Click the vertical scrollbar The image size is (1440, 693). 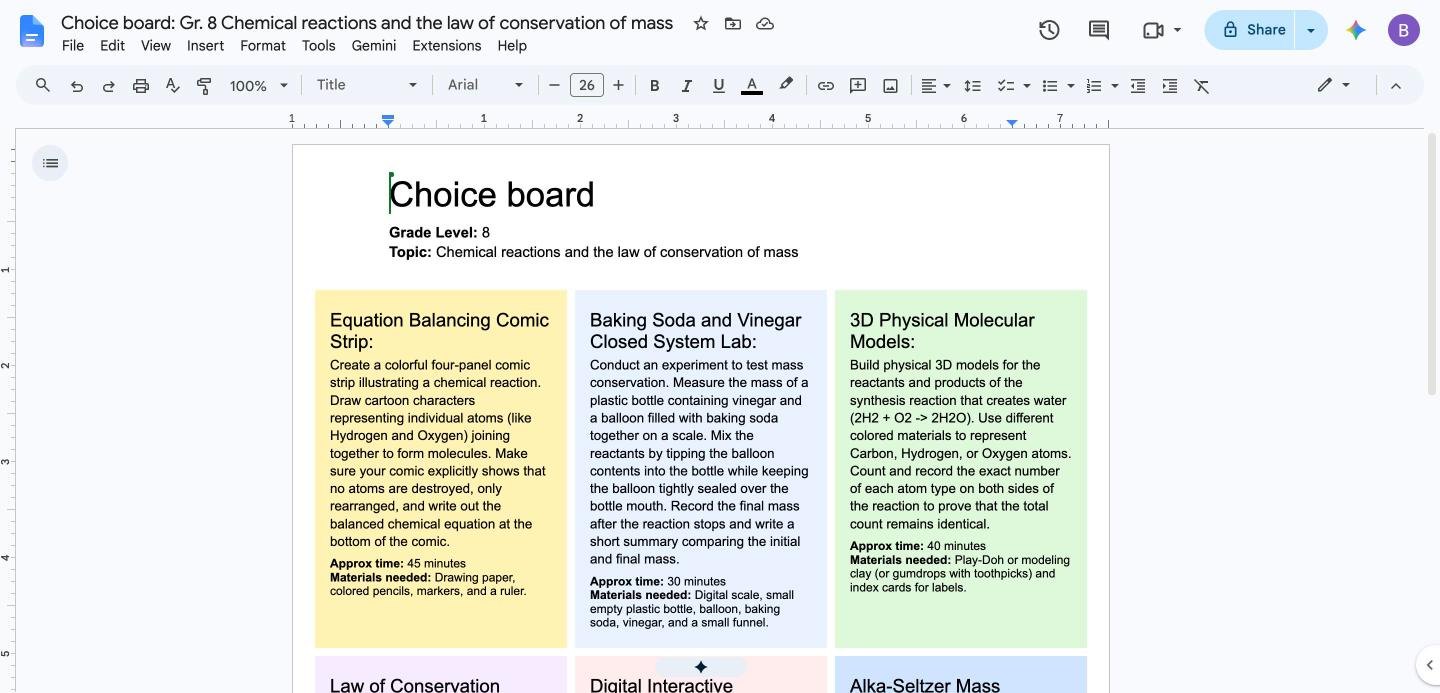[x=1433, y=265]
